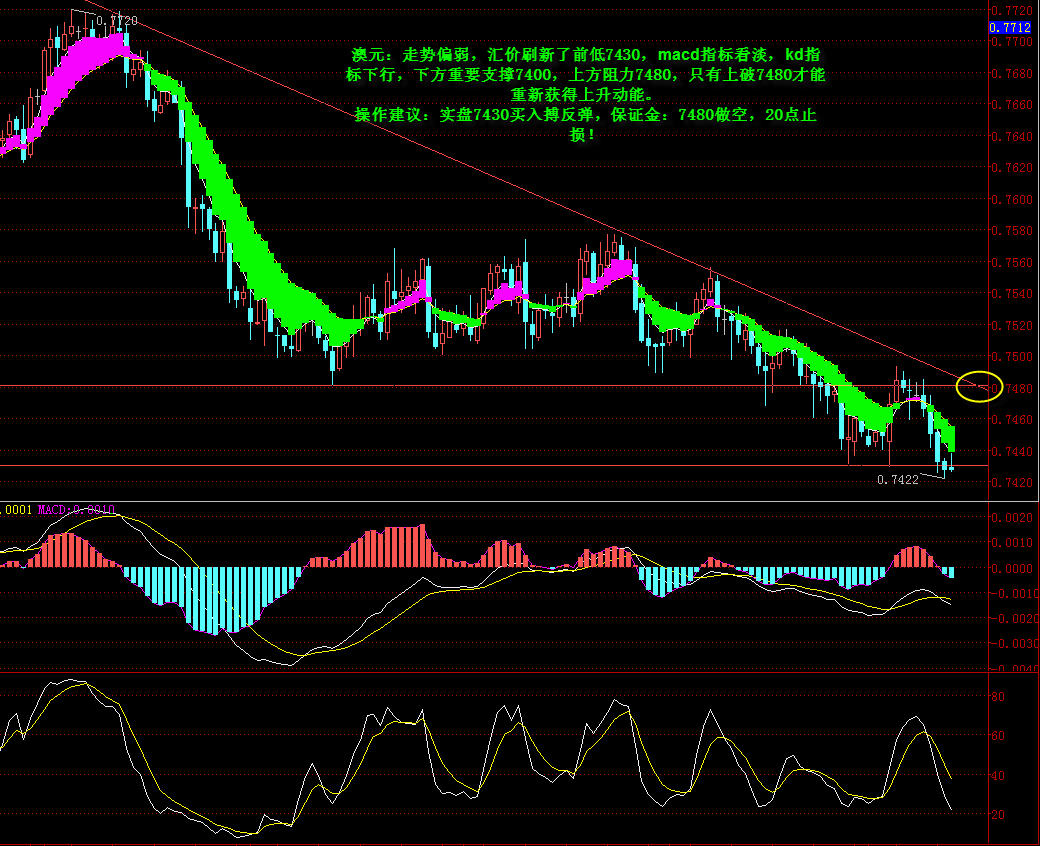Select the 0.7540 price axis label
Viewport: 1040px width, 846px height.
pyautogui.click(x=1011, y=294)
